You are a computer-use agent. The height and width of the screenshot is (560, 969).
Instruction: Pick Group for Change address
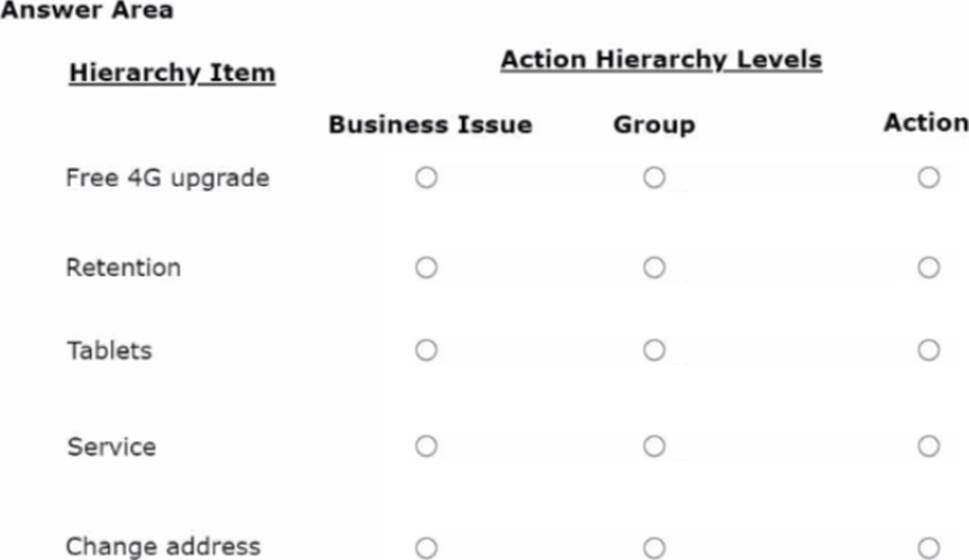coord(654,547)
